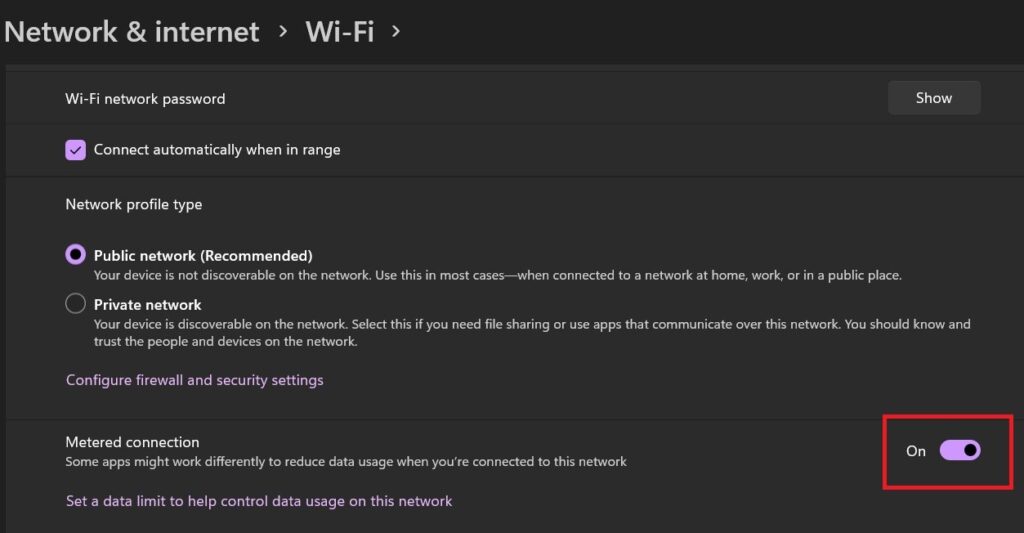Turn off the Metered connection toggle
This screenshot has height=533, width=1024.
(x=960, y=450)
